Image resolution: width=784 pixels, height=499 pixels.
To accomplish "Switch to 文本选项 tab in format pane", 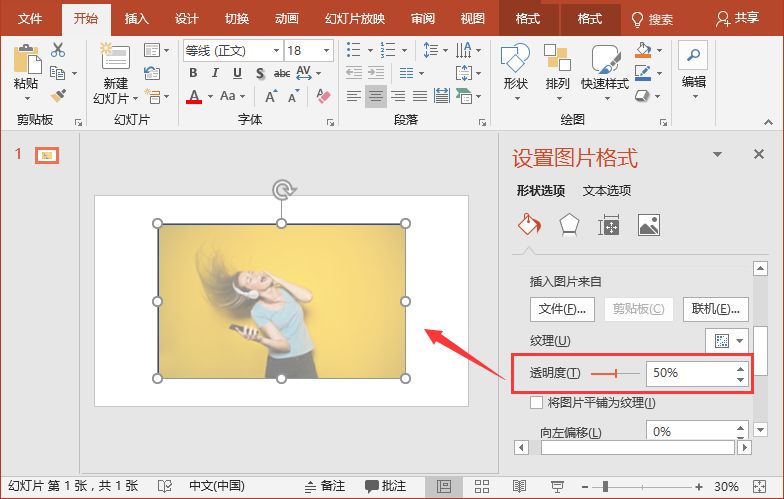I will click(606, 191).
